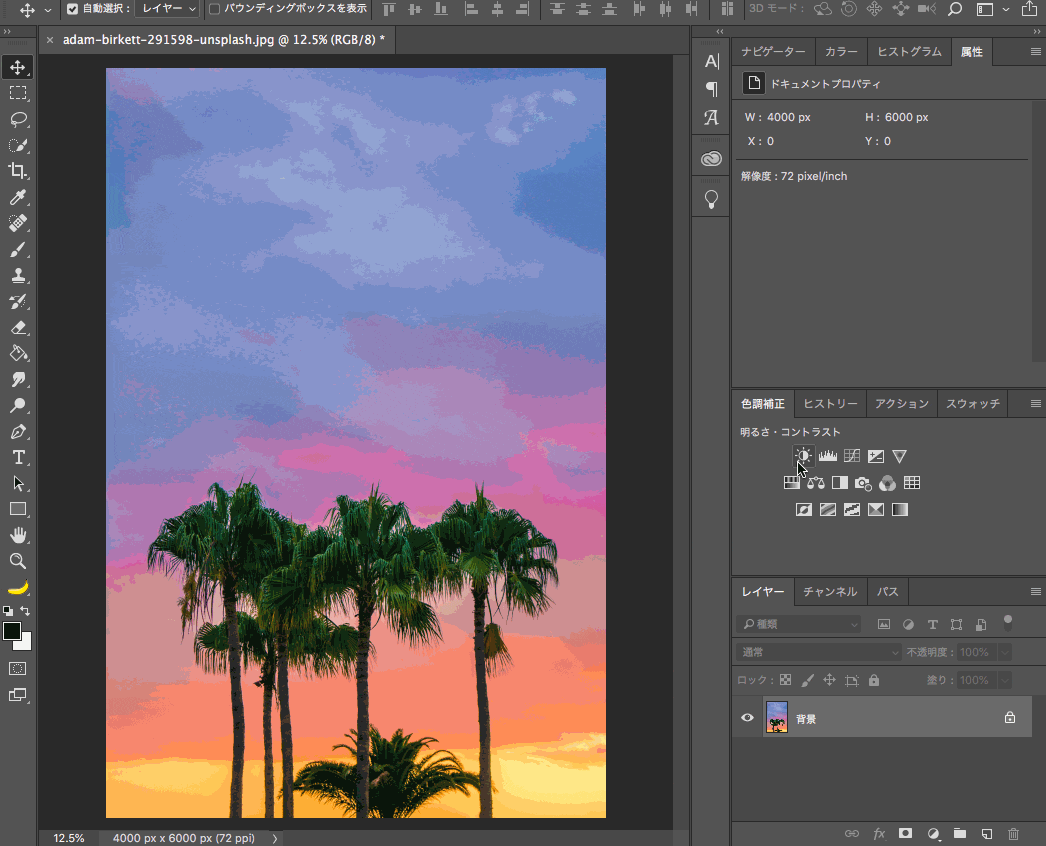Add a Photo Filter adjustment
1046x846 pixels.
tap(863, 483)
